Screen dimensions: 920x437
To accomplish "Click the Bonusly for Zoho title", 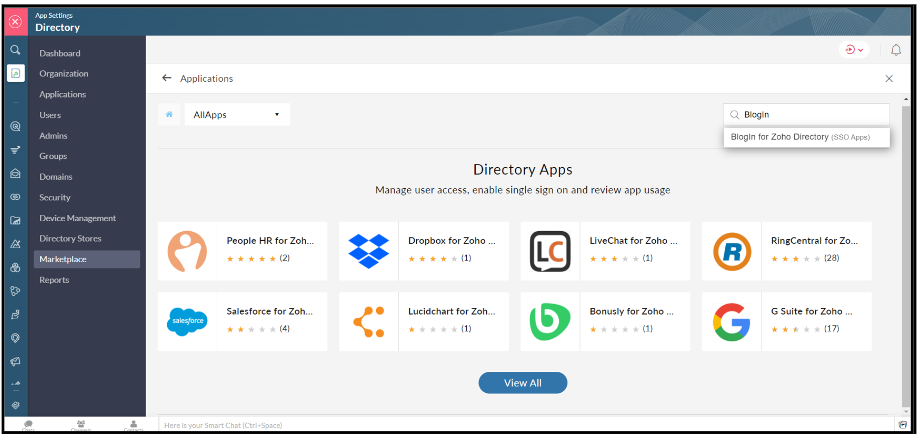I will coord(634,311).
